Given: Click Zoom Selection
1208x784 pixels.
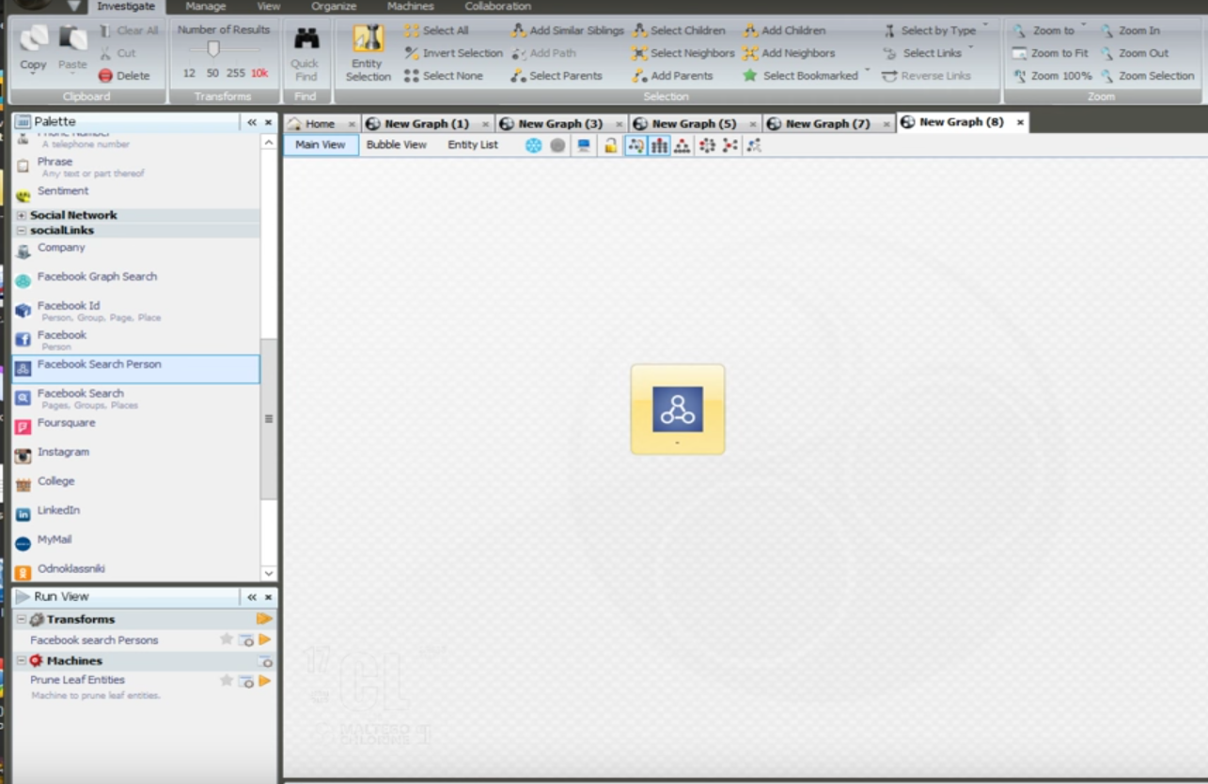Looking at the screenshot, I should 1148,76.
